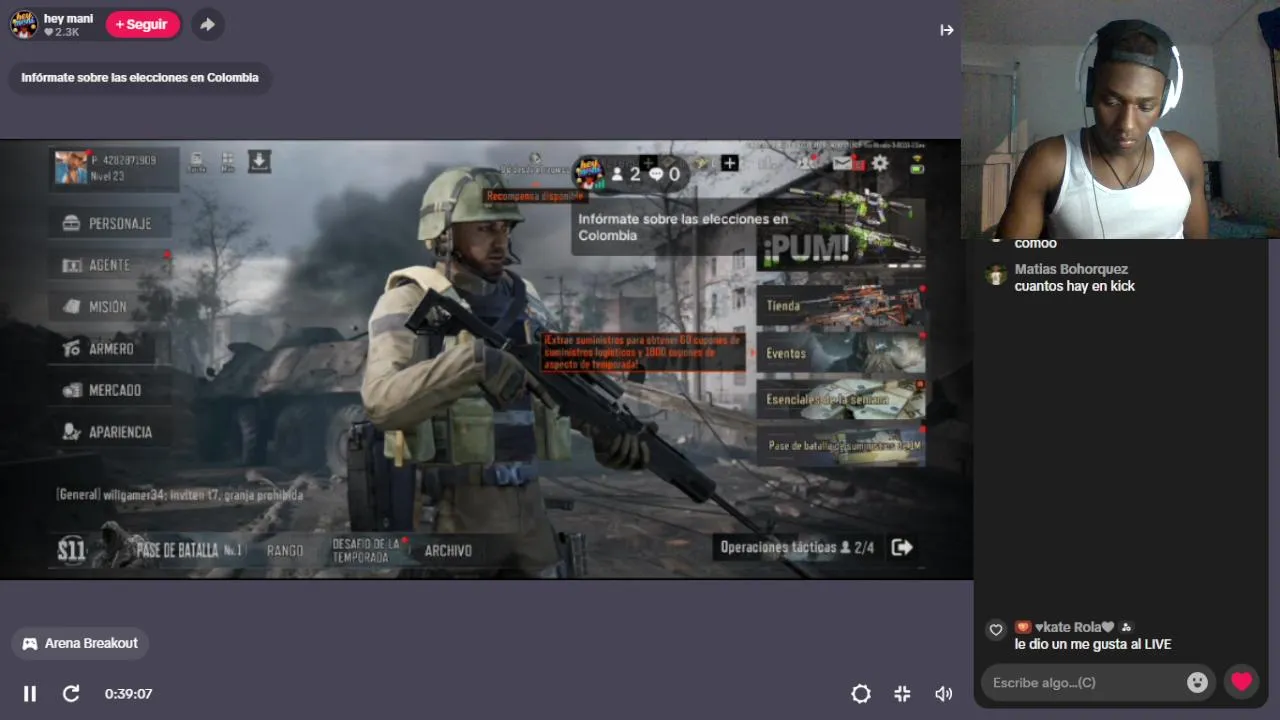Select Matias Bohorquez's chat username
The image size is (1280, 720).
coord(1071,269)
